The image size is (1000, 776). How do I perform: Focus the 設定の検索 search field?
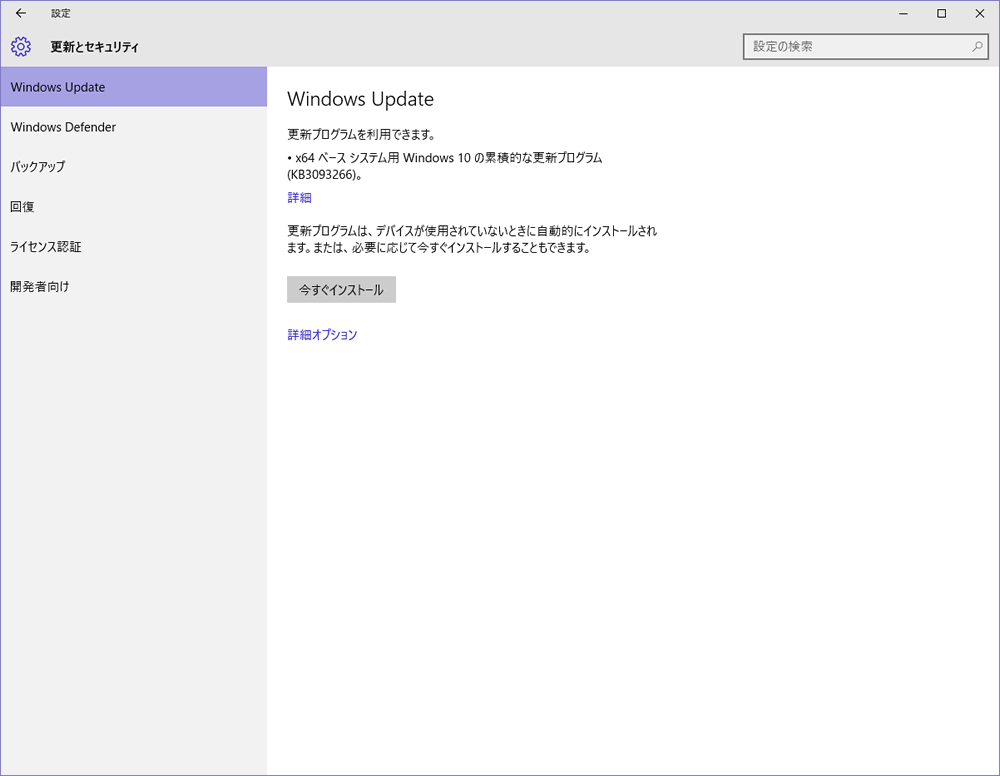pos(865,47)
